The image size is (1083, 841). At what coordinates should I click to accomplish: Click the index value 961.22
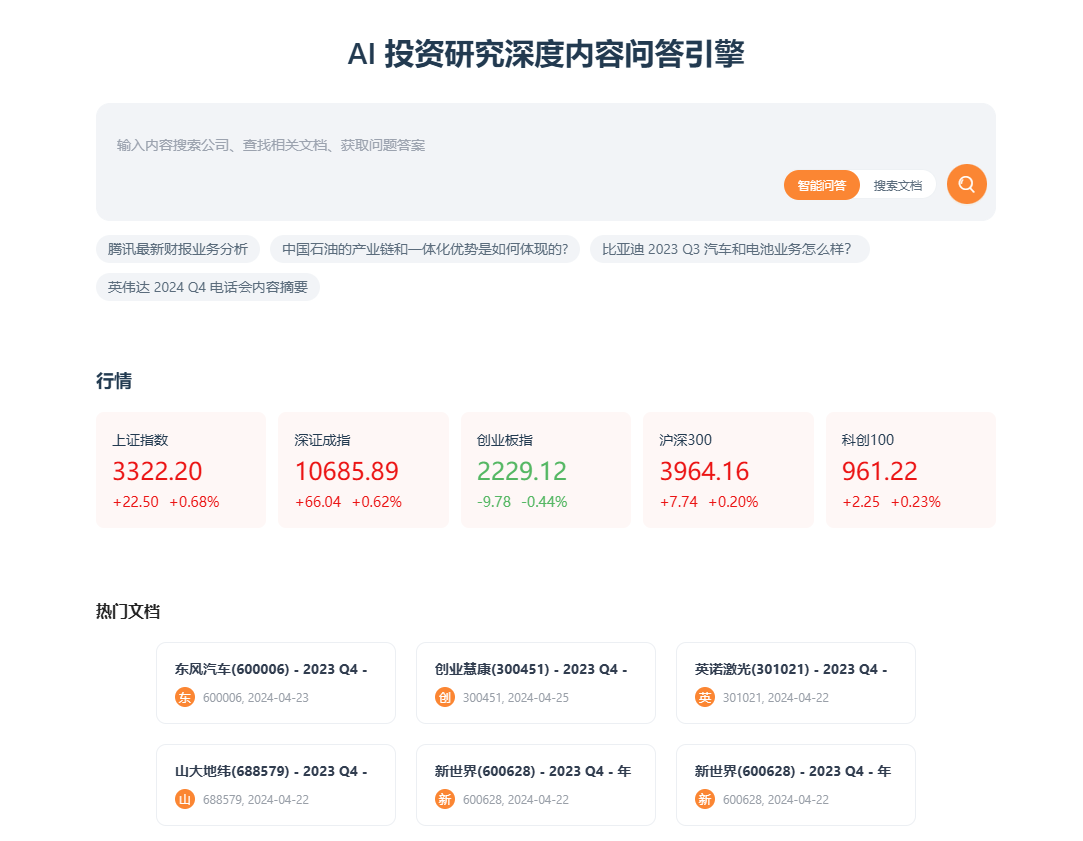879,472
